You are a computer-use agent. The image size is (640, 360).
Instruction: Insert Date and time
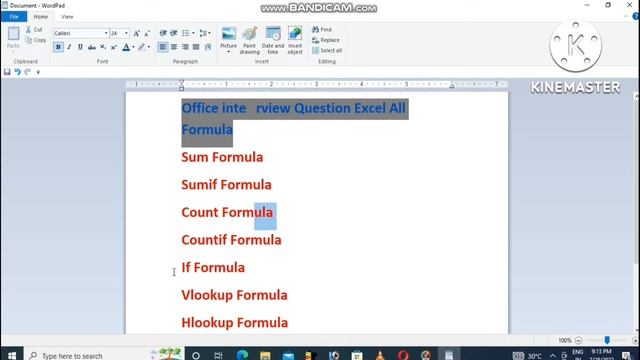(273, 40)
